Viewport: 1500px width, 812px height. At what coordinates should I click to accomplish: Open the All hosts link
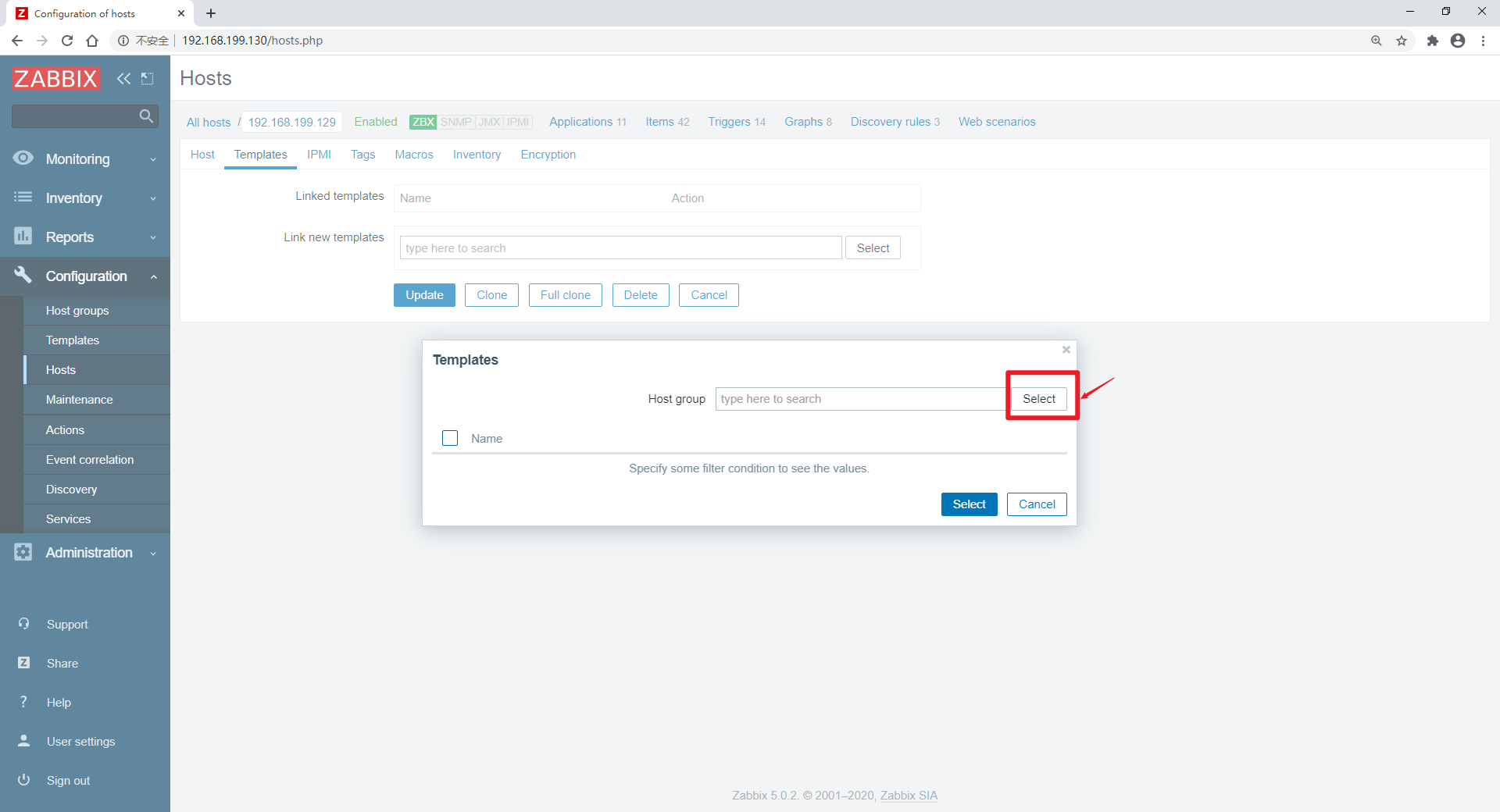coord(209,122)
